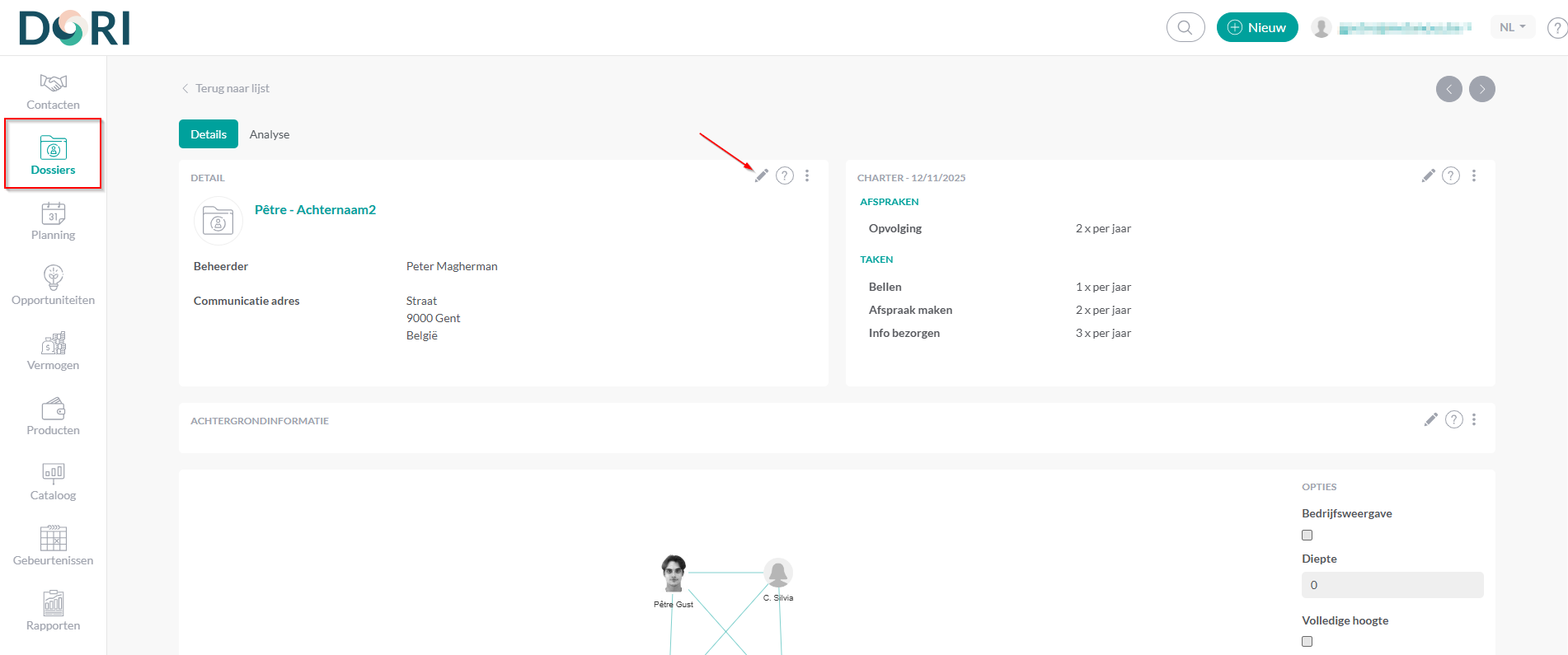Click the search magnifier icon
The image size is (1568, 655).
[x=1185, y=27]
